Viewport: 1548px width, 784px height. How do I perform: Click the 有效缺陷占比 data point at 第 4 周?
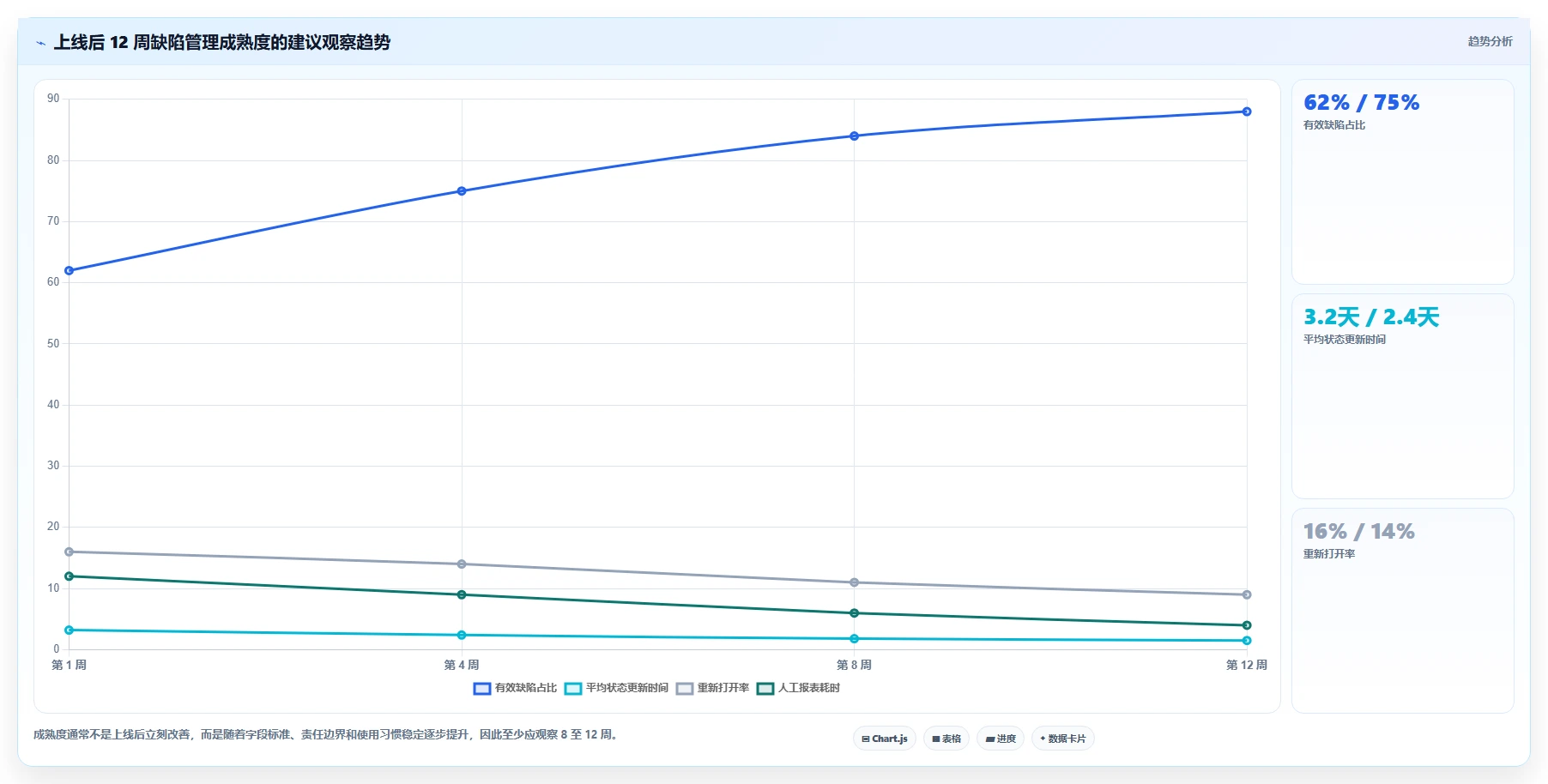click(462, 191)
